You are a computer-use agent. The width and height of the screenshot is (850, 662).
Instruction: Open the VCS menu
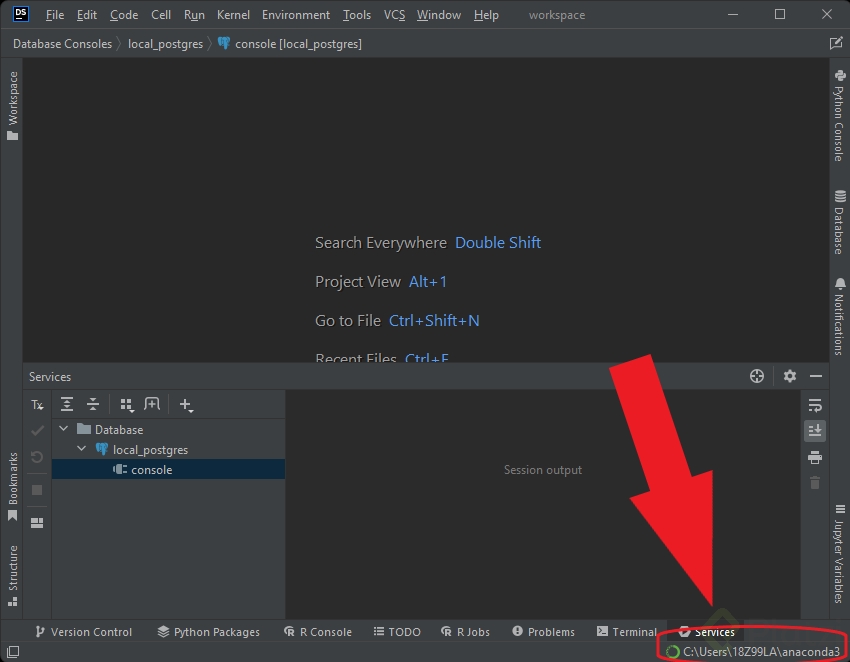click(394, 15)
